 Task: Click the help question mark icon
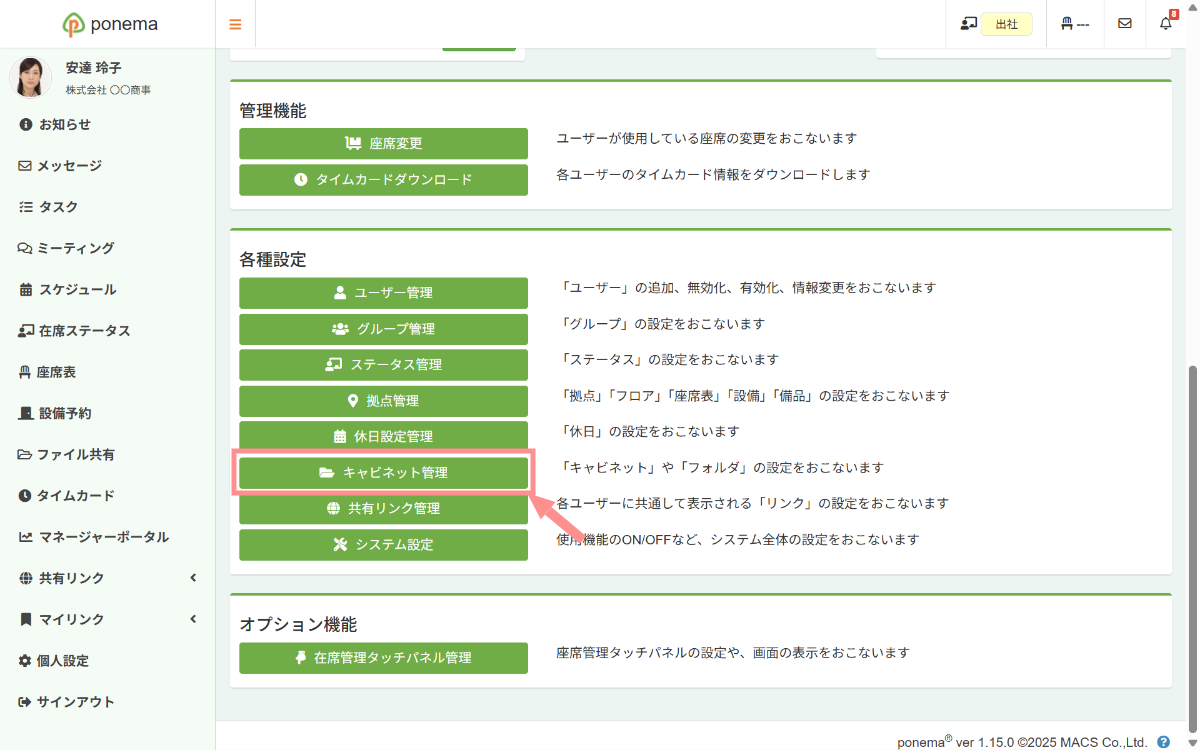pyautogui.click(x=1164, y=742)
